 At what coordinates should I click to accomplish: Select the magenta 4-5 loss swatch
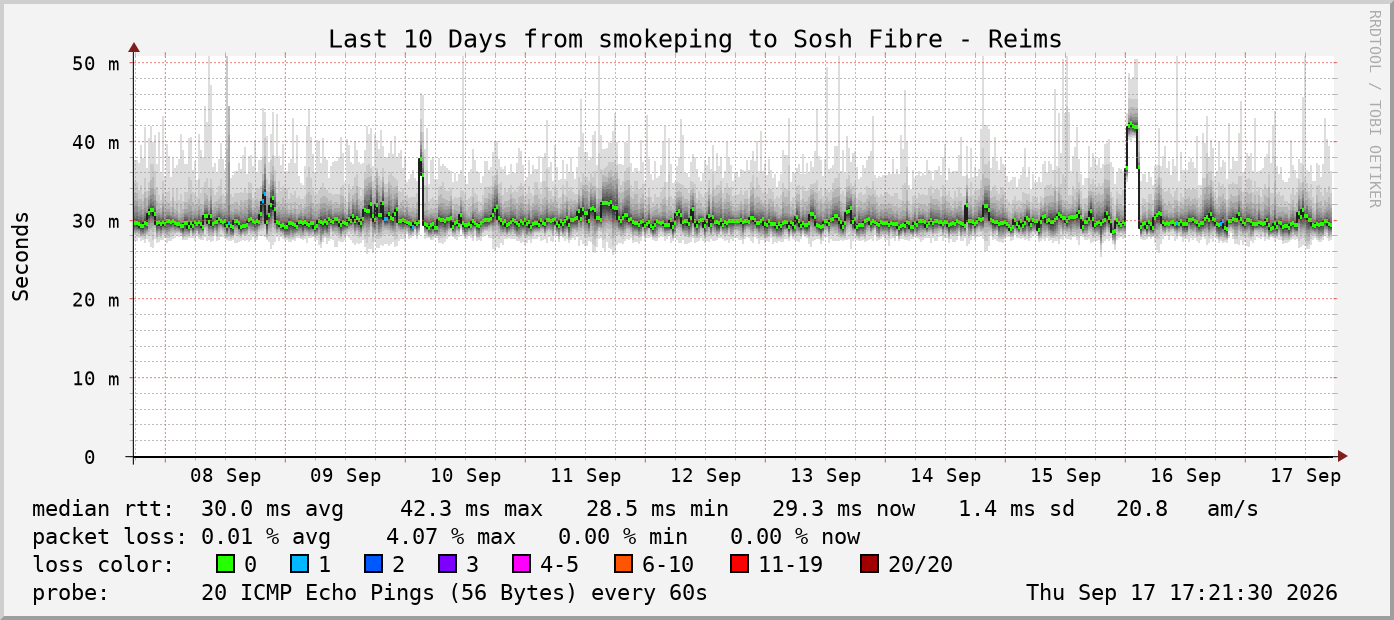coord(521,564)
